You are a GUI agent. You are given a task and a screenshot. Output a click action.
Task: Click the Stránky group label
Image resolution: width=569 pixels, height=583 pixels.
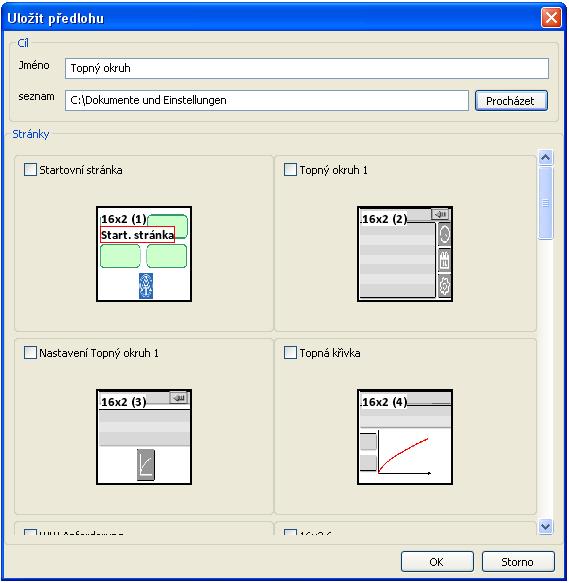click(31, 134)
